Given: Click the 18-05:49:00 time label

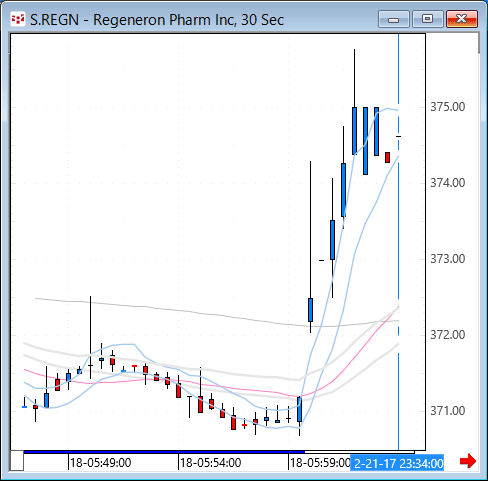Looking at the screenshot, I should [x=100, y=463].
